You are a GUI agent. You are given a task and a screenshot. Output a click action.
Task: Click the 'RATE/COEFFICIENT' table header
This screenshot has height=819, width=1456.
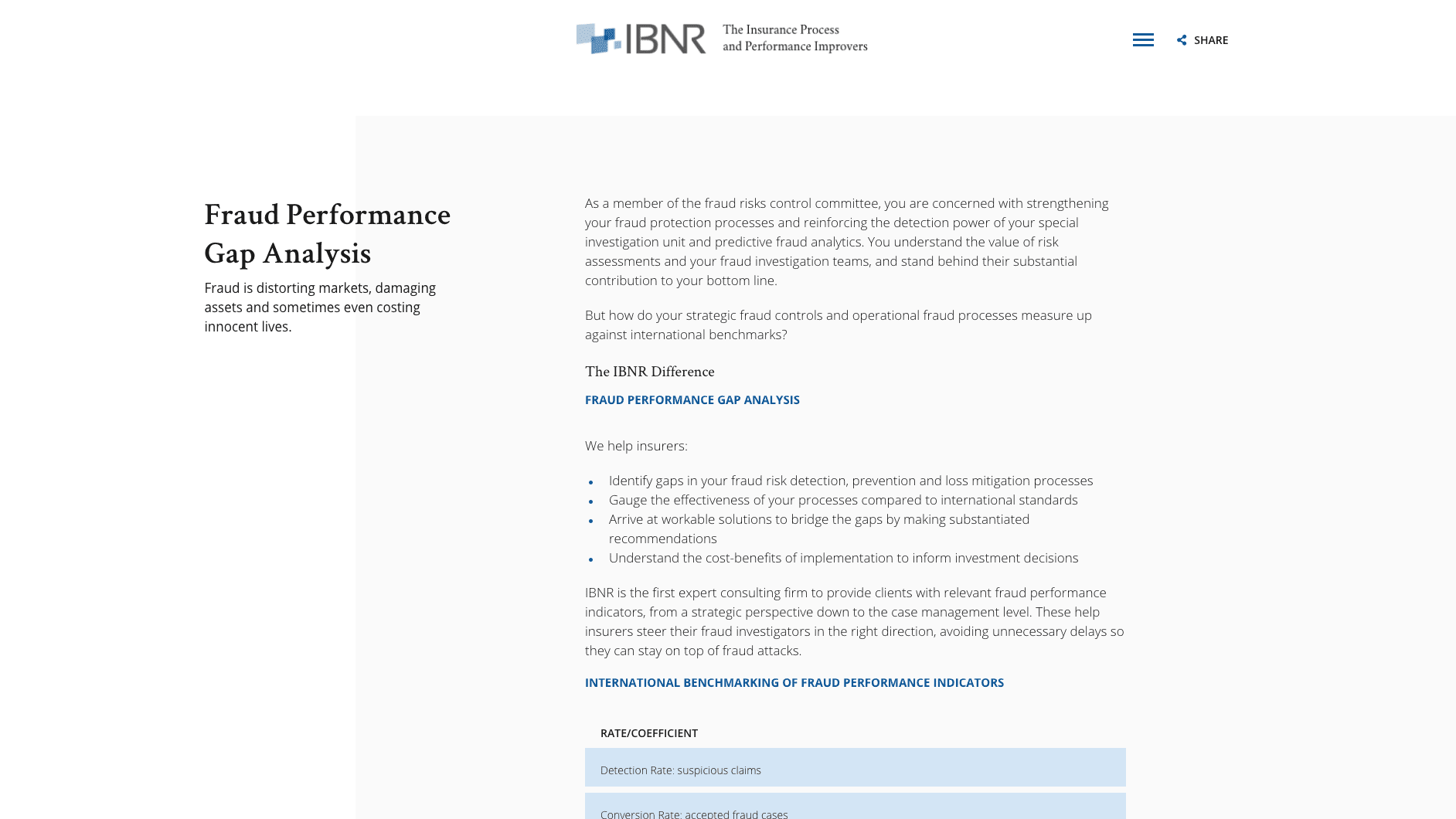coord(649,733)
